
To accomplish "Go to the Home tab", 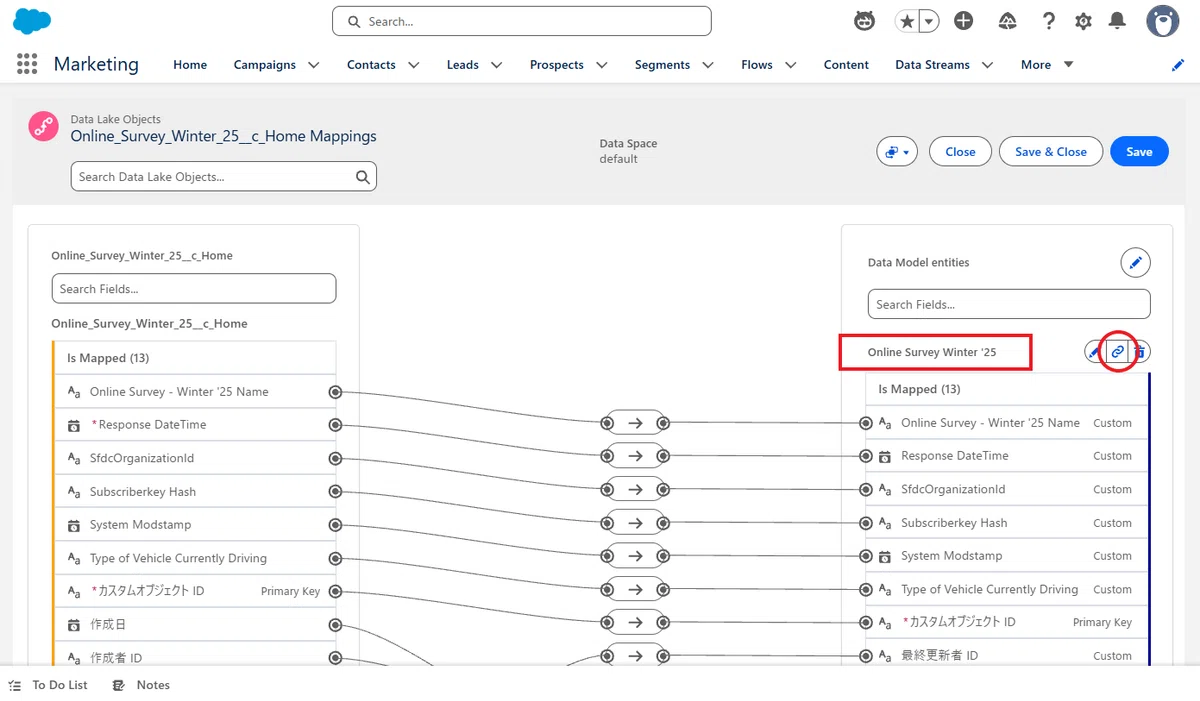I will 190,65.
